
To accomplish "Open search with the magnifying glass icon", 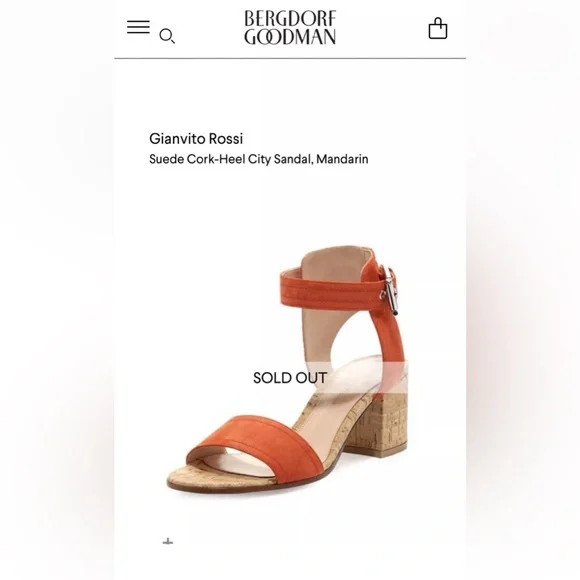I will coord(167,36).
